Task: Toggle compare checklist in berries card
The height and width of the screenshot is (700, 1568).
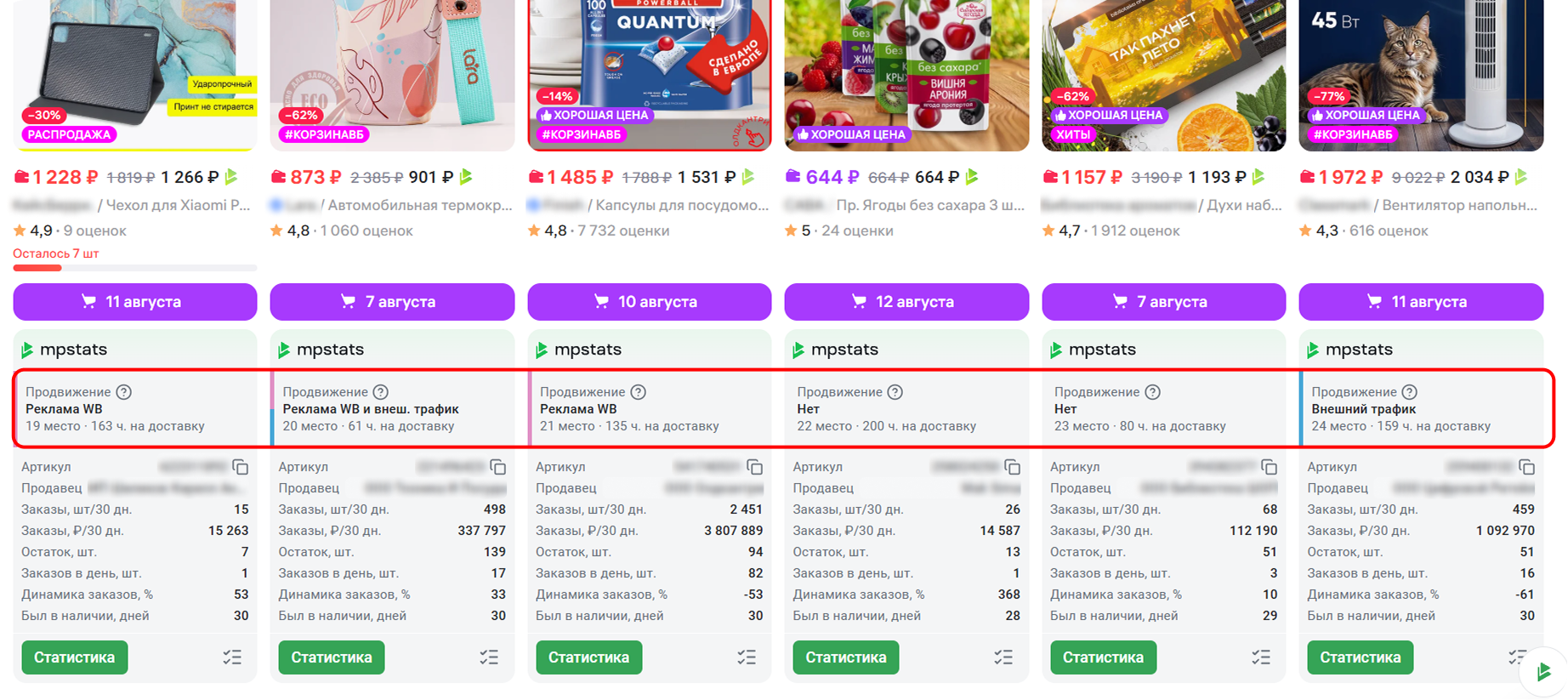Action: [1003, 657]
